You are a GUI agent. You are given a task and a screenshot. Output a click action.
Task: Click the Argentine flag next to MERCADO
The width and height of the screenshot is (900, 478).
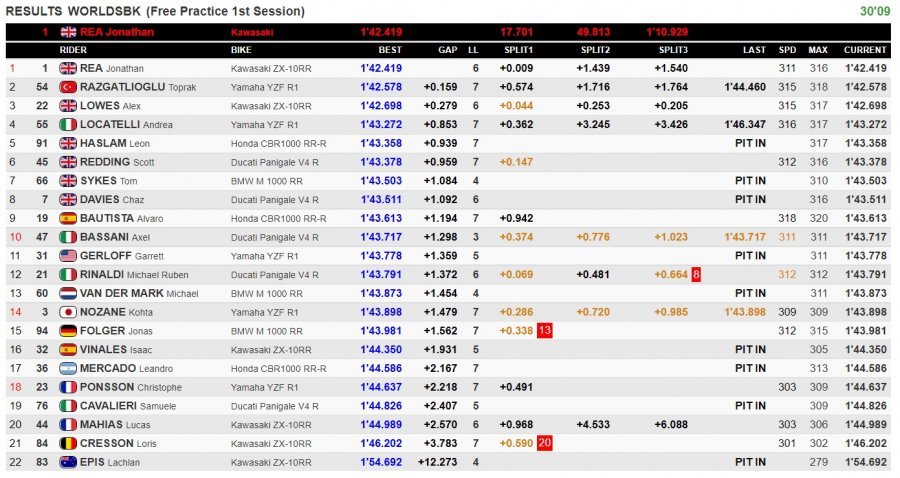tap(68, 368)
